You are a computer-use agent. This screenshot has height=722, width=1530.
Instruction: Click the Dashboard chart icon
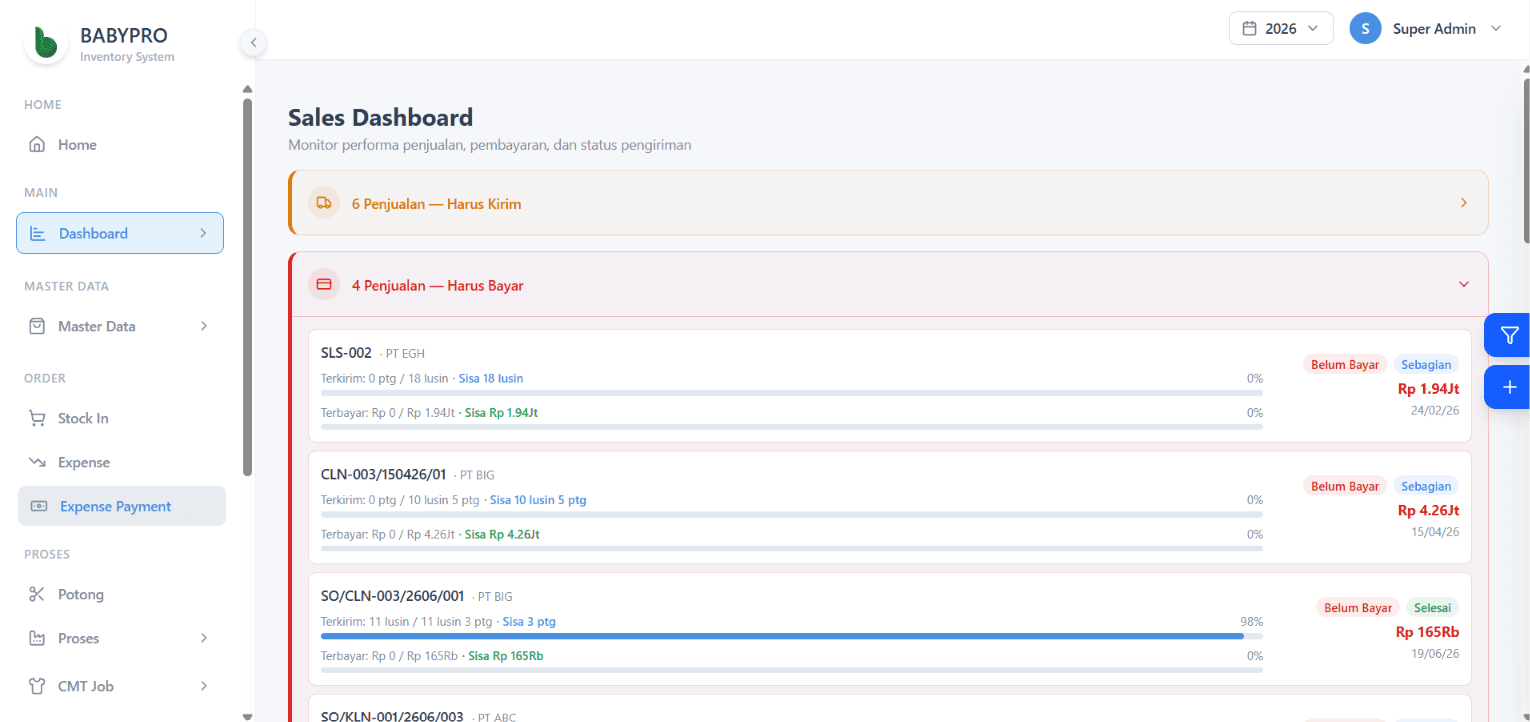(38, 234)
